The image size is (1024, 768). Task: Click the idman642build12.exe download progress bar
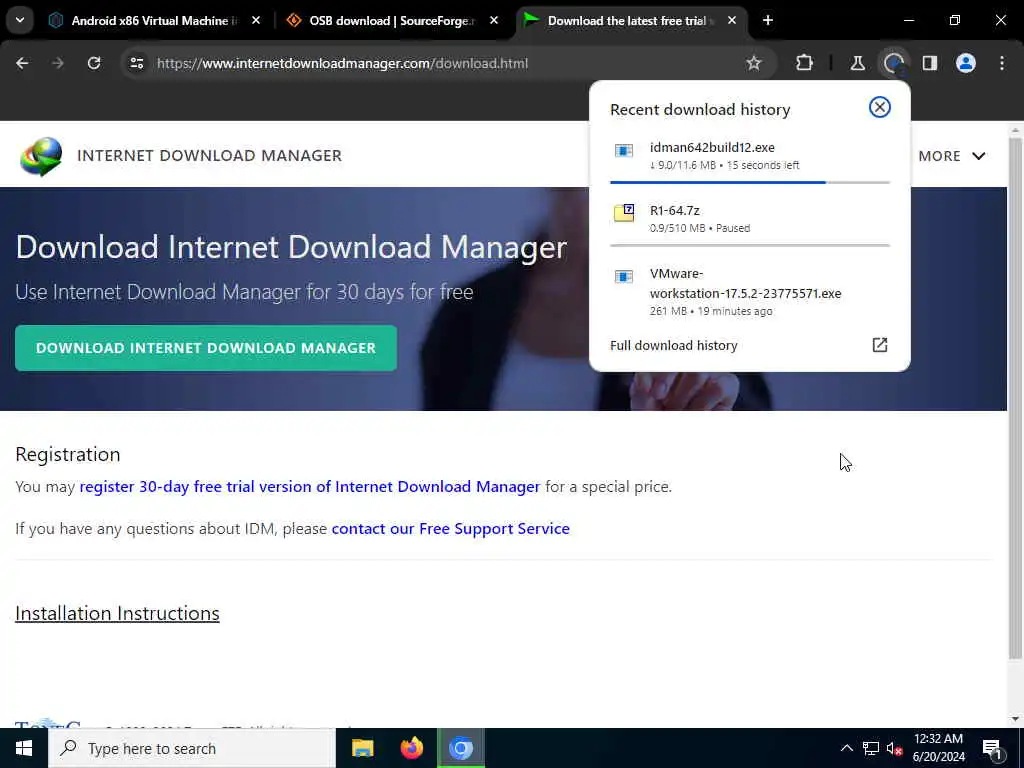click(x=750, y=182)
